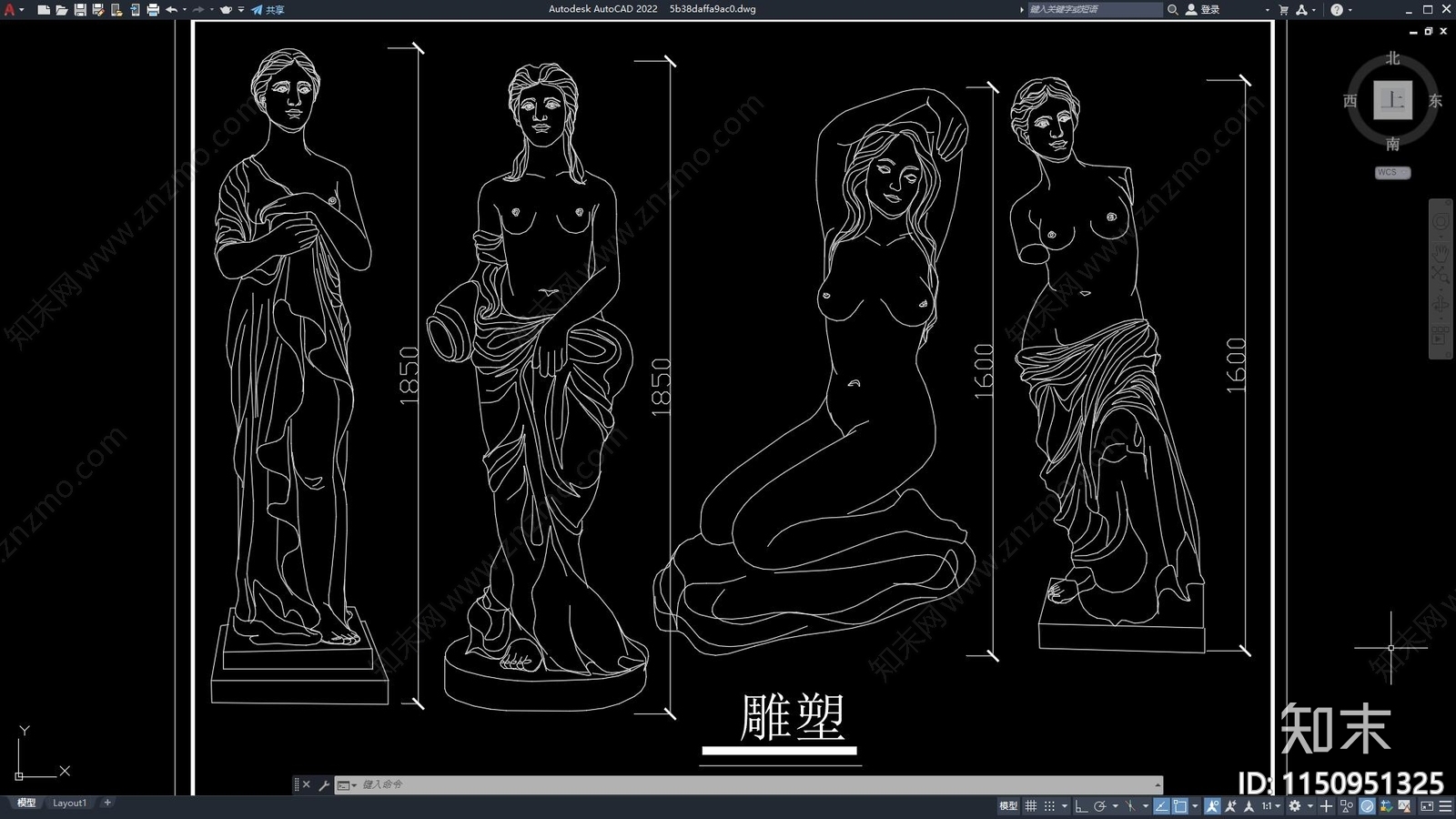Toggle grid display in status bar

(1031, 806)
